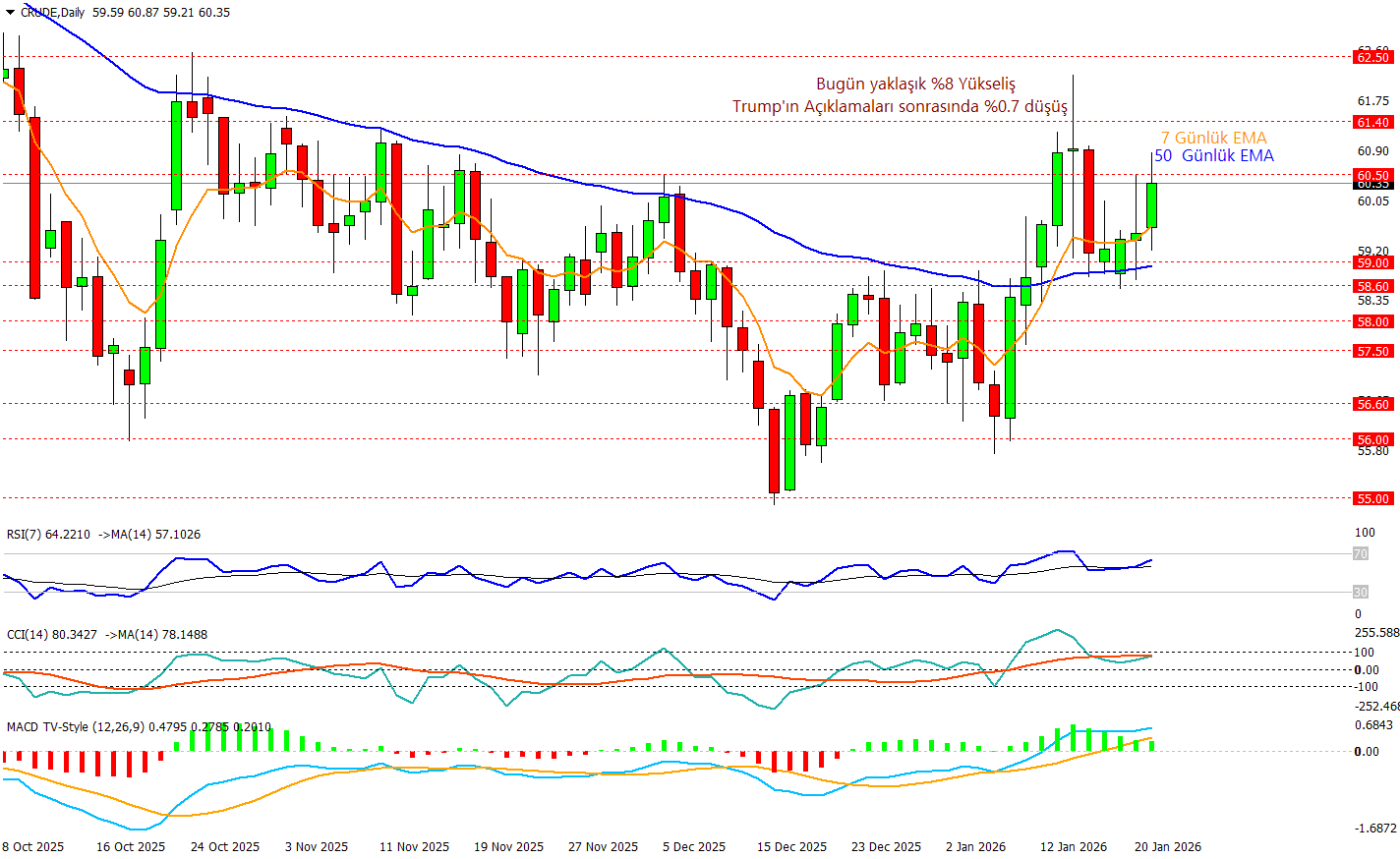
Task: Select the 58.60 support price label
Action: coord(1373,286)
